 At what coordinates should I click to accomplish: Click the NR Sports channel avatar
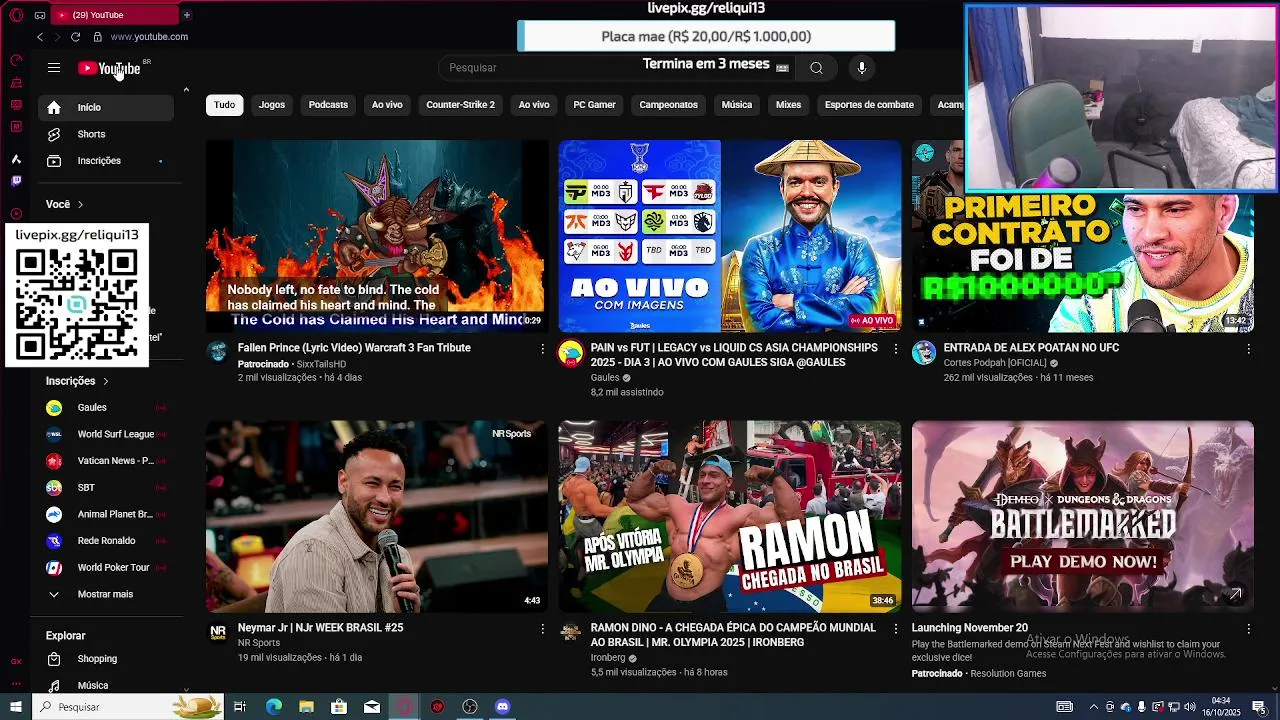click(218, 633)
